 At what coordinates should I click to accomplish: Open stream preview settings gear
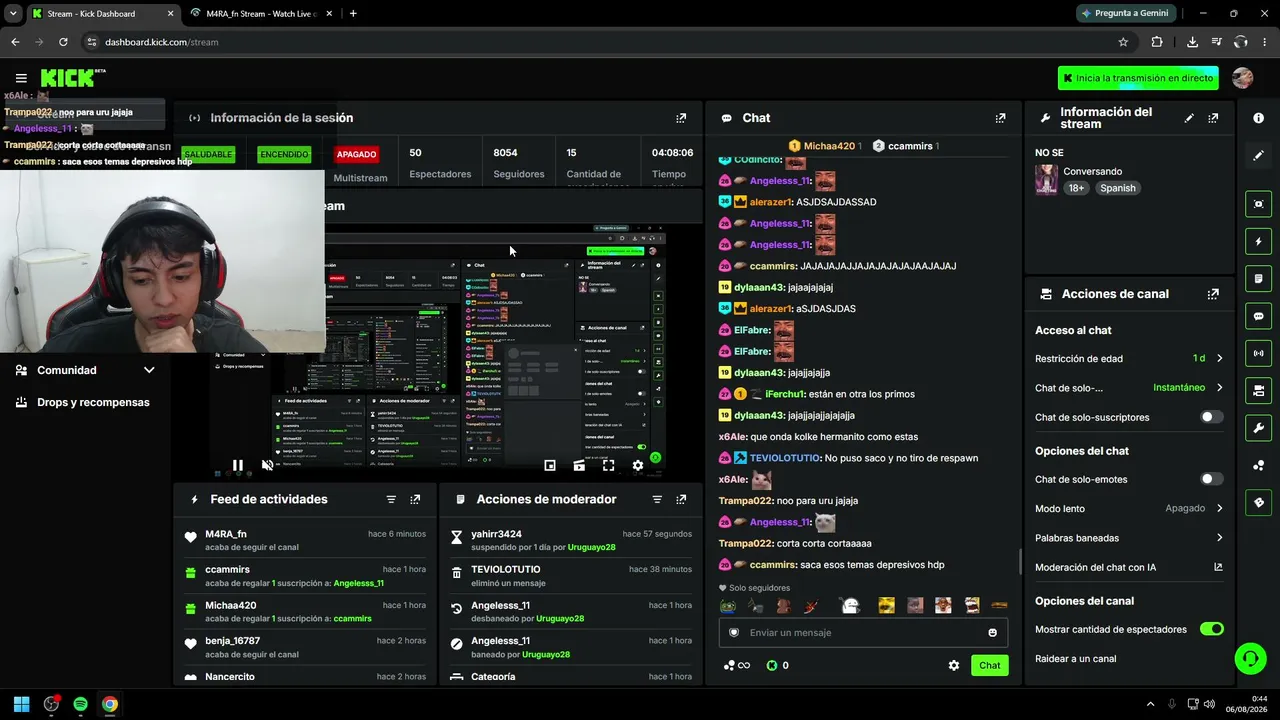(638, 465)
